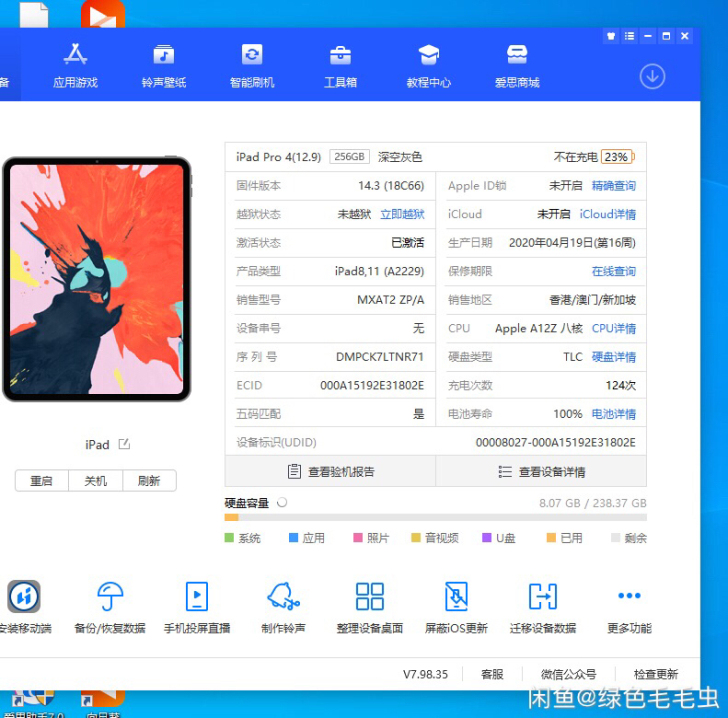Click 检查更新 check for updates

(656, 674)
